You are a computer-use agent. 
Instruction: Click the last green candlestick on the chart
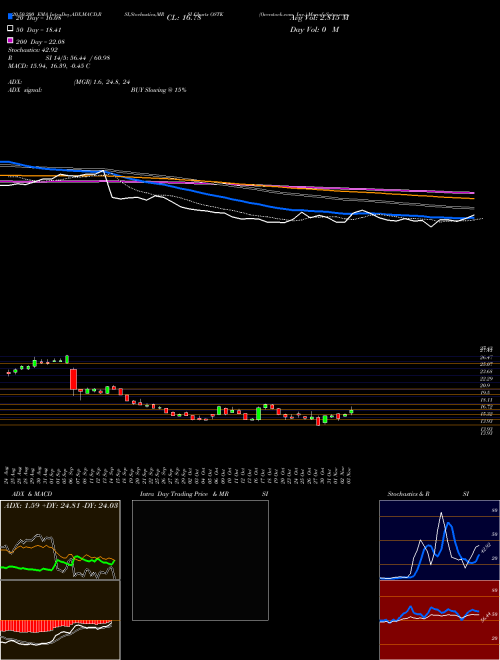351,411
